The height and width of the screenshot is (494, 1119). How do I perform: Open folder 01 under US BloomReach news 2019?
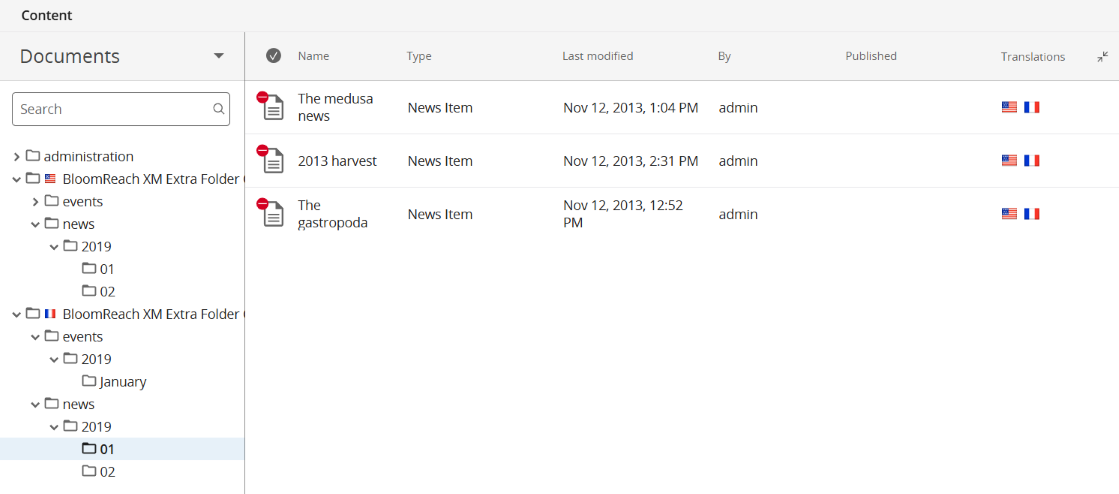[107, 269]
